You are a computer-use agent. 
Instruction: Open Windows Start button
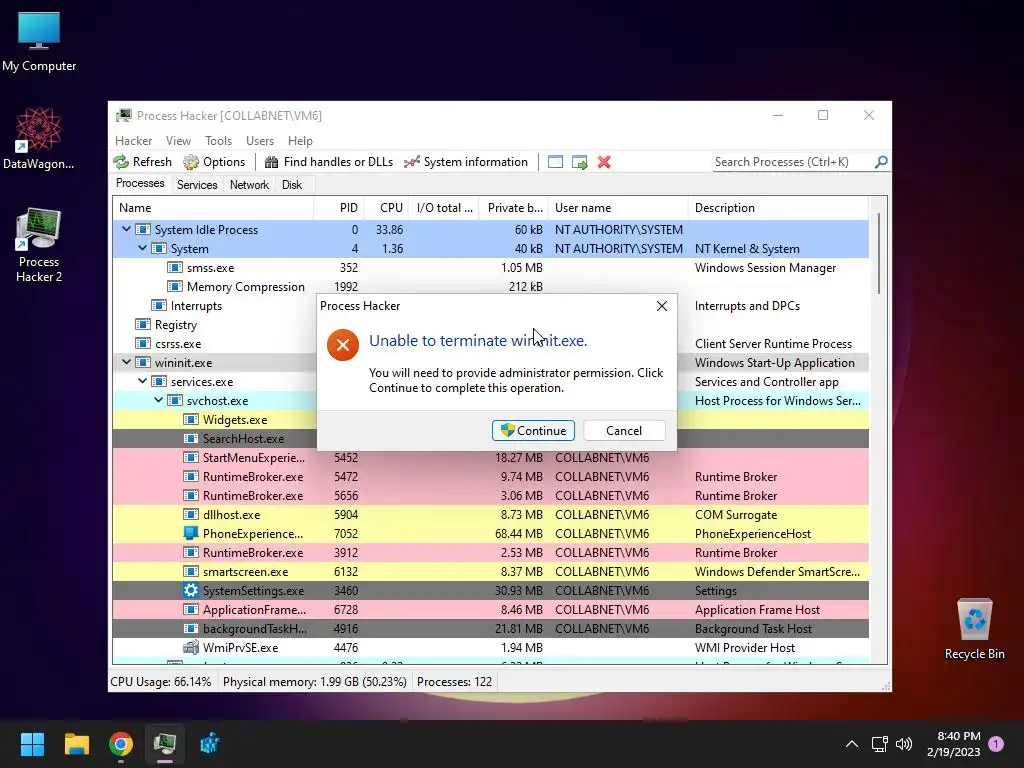[x=32, y=744]
